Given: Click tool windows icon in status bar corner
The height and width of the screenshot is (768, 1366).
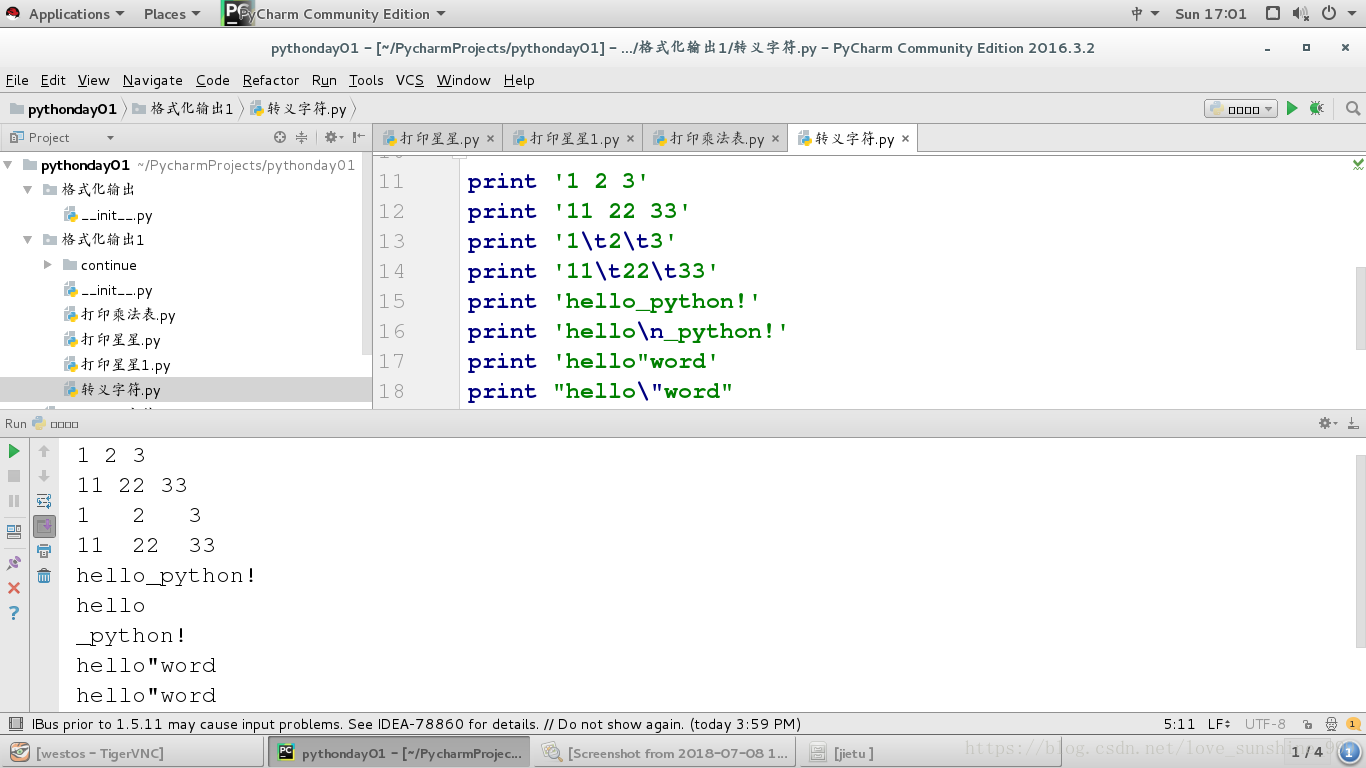Looking at the screenshot, I should pos(14,724).
